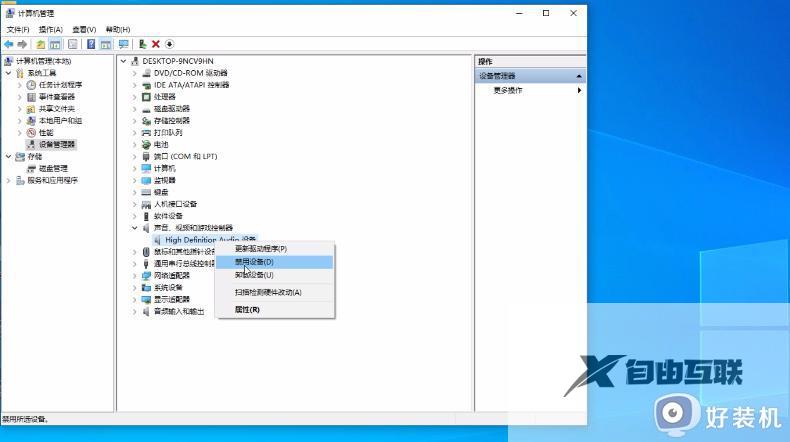Open the 文件(F) menu
Image resolution: width=790 pixels, height=442 pixels.
point(18,29)
